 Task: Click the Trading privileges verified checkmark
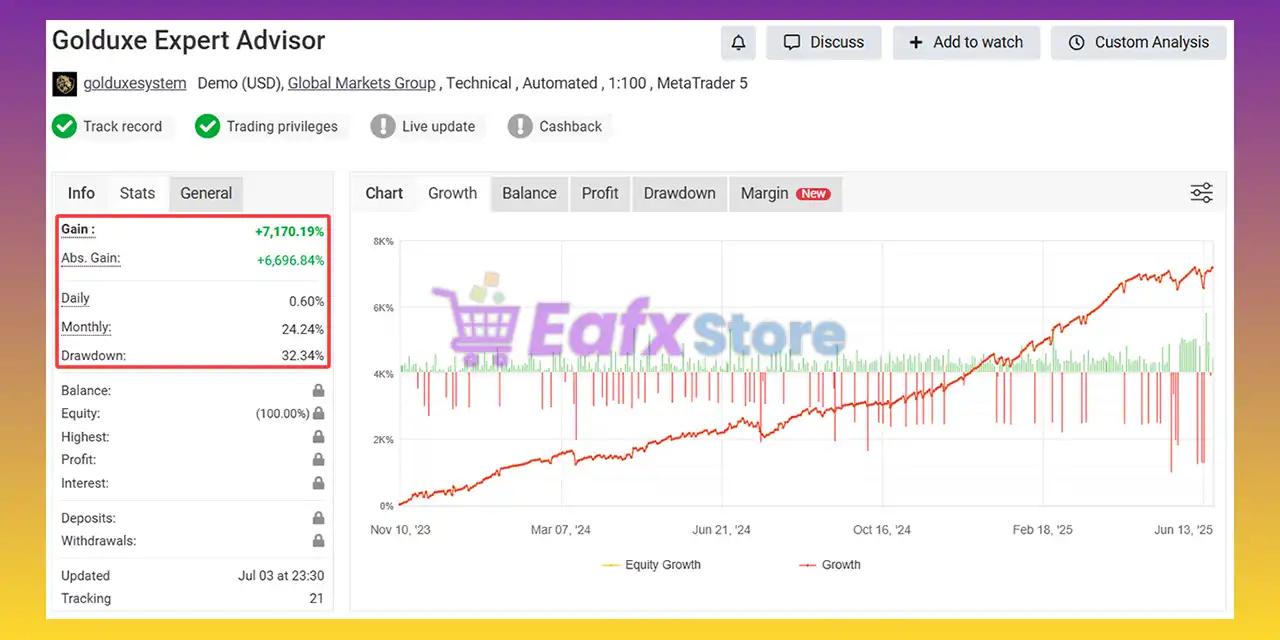click(x=207, y=127)
